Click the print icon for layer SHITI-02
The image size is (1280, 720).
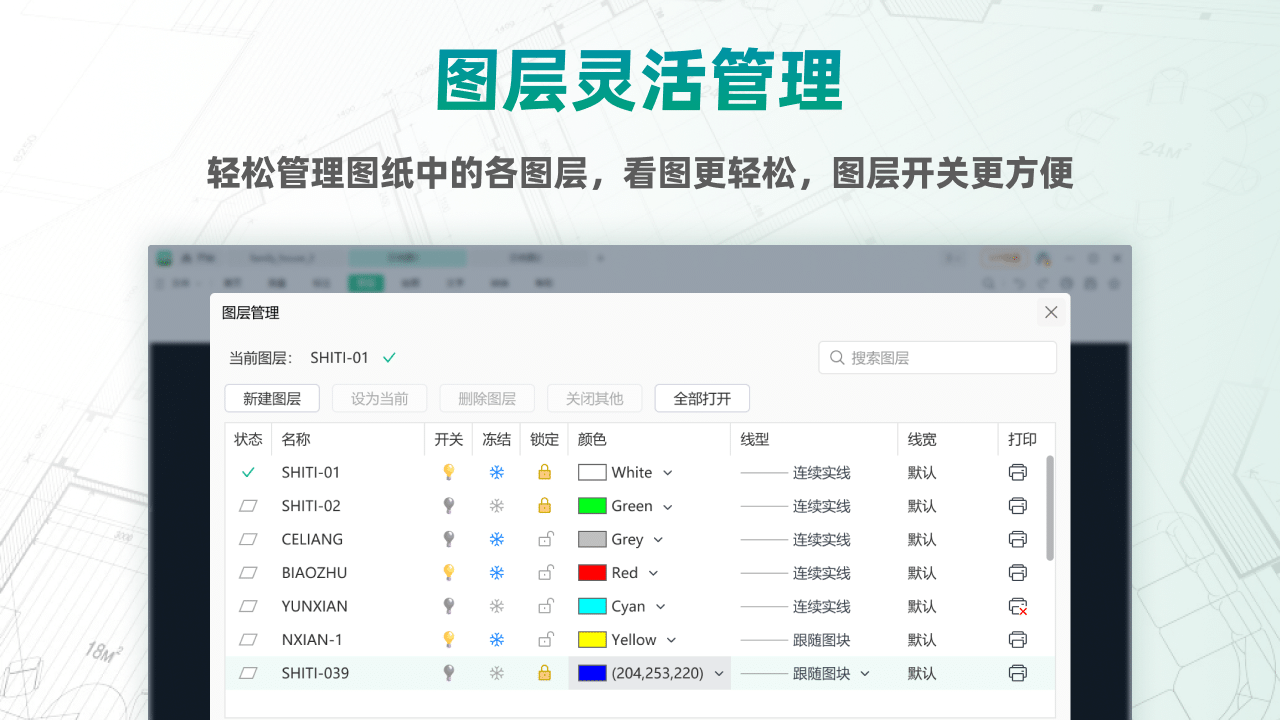1017,505
